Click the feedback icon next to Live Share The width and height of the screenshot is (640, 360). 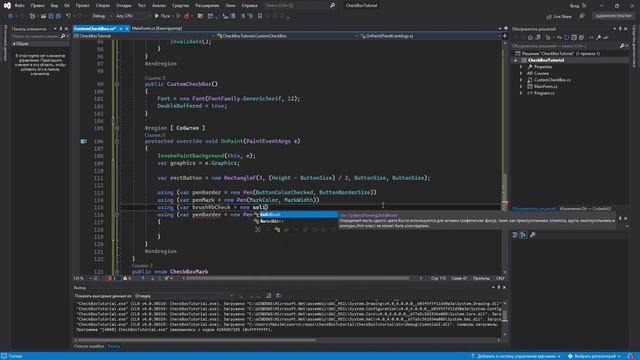click(582, 16)
